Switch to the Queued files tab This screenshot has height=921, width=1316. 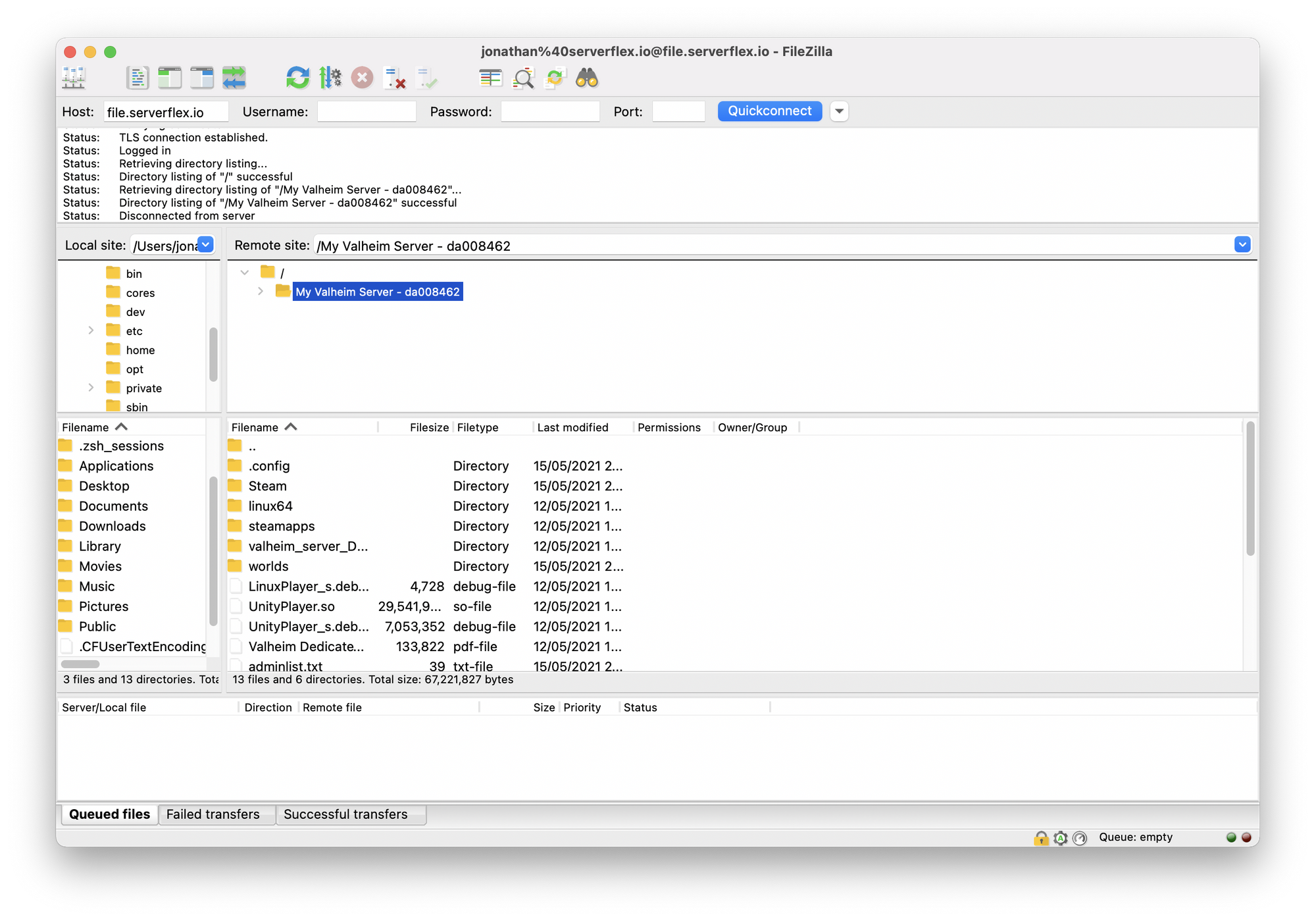tap(109, 814)
